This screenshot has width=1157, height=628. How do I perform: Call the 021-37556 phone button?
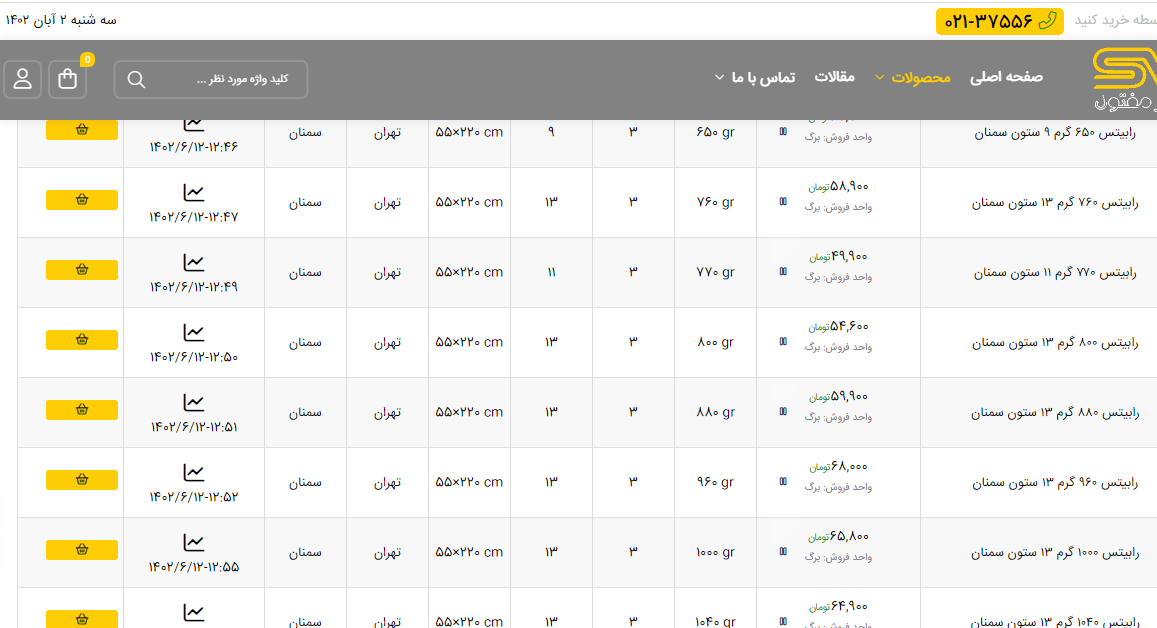999,21
